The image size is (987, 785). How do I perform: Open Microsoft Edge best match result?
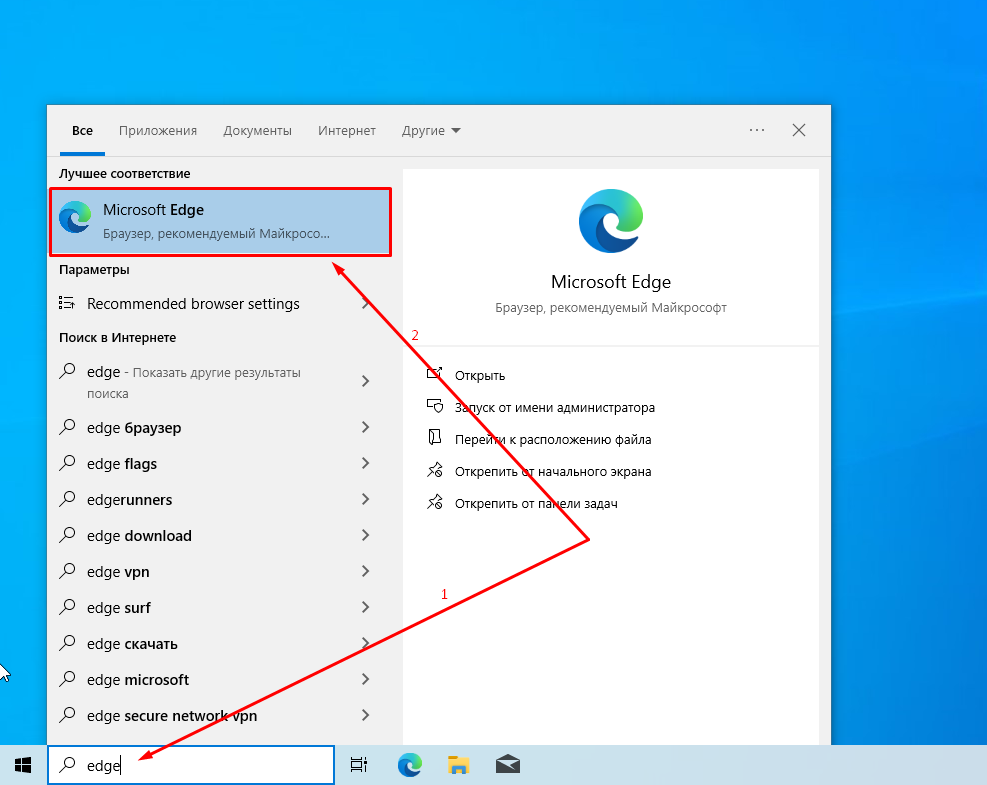[220, 222]
